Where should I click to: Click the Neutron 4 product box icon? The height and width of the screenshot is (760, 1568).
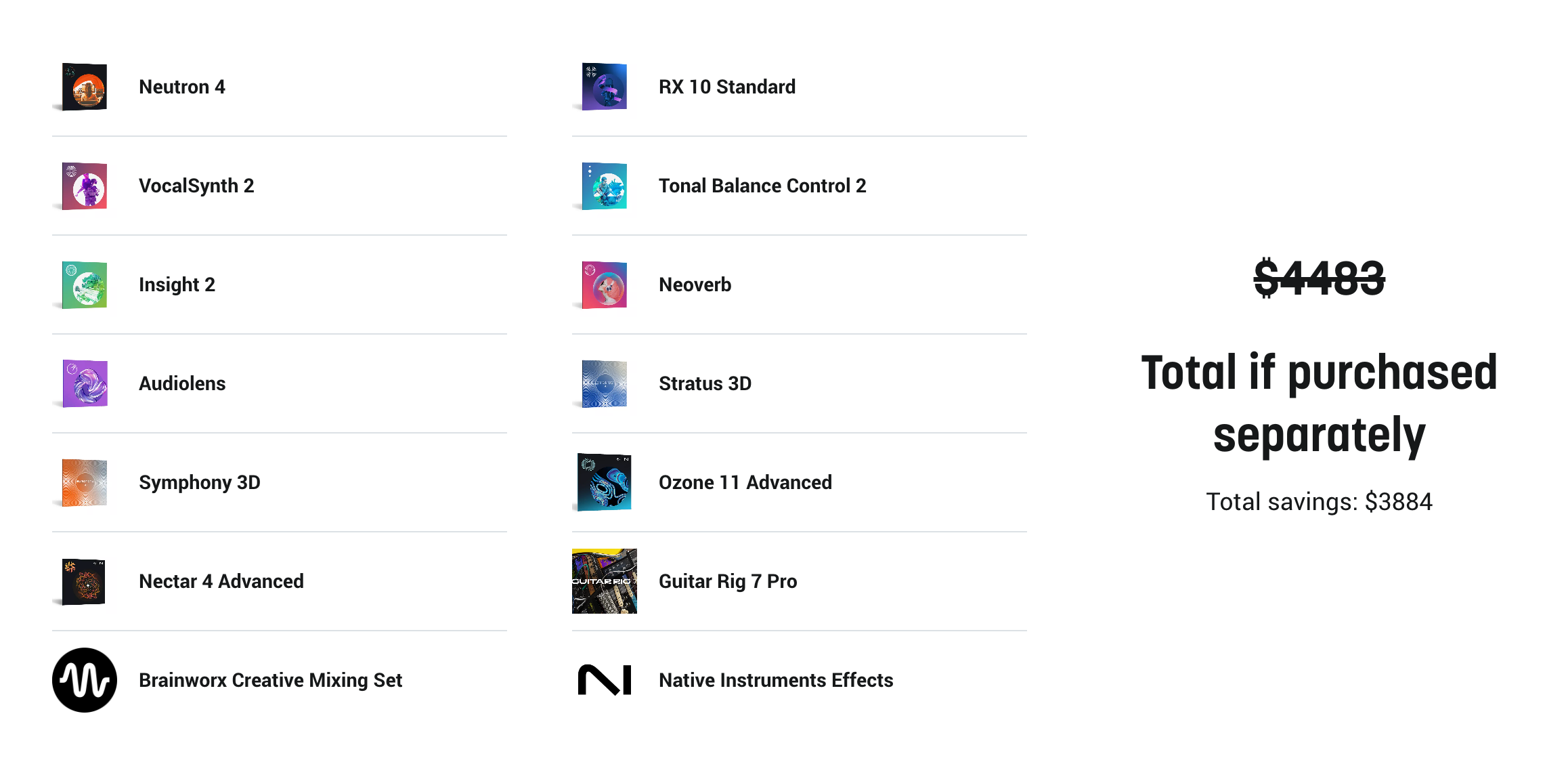[x=84, y=87]
